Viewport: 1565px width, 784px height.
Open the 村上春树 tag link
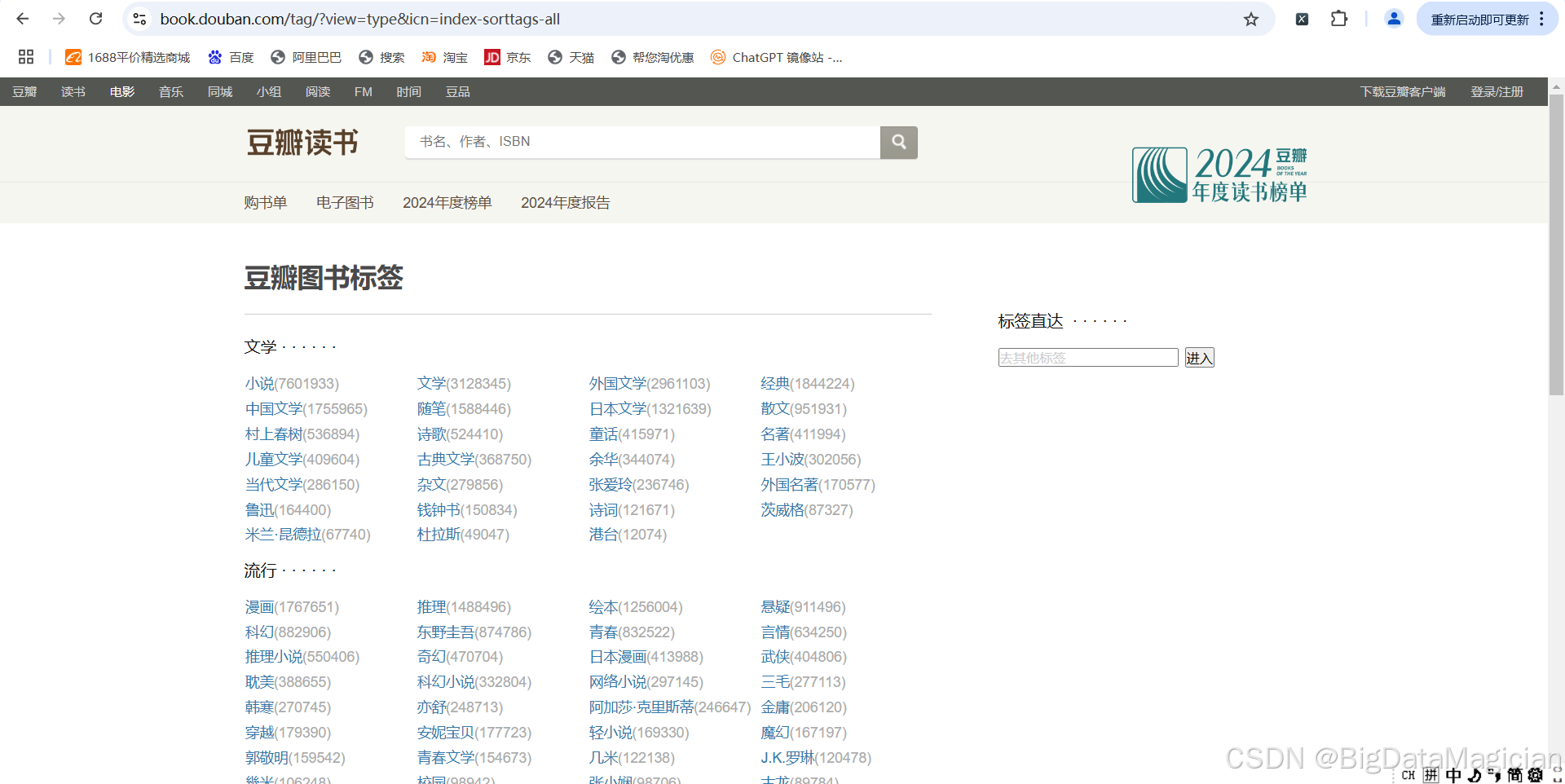(274, 434)
